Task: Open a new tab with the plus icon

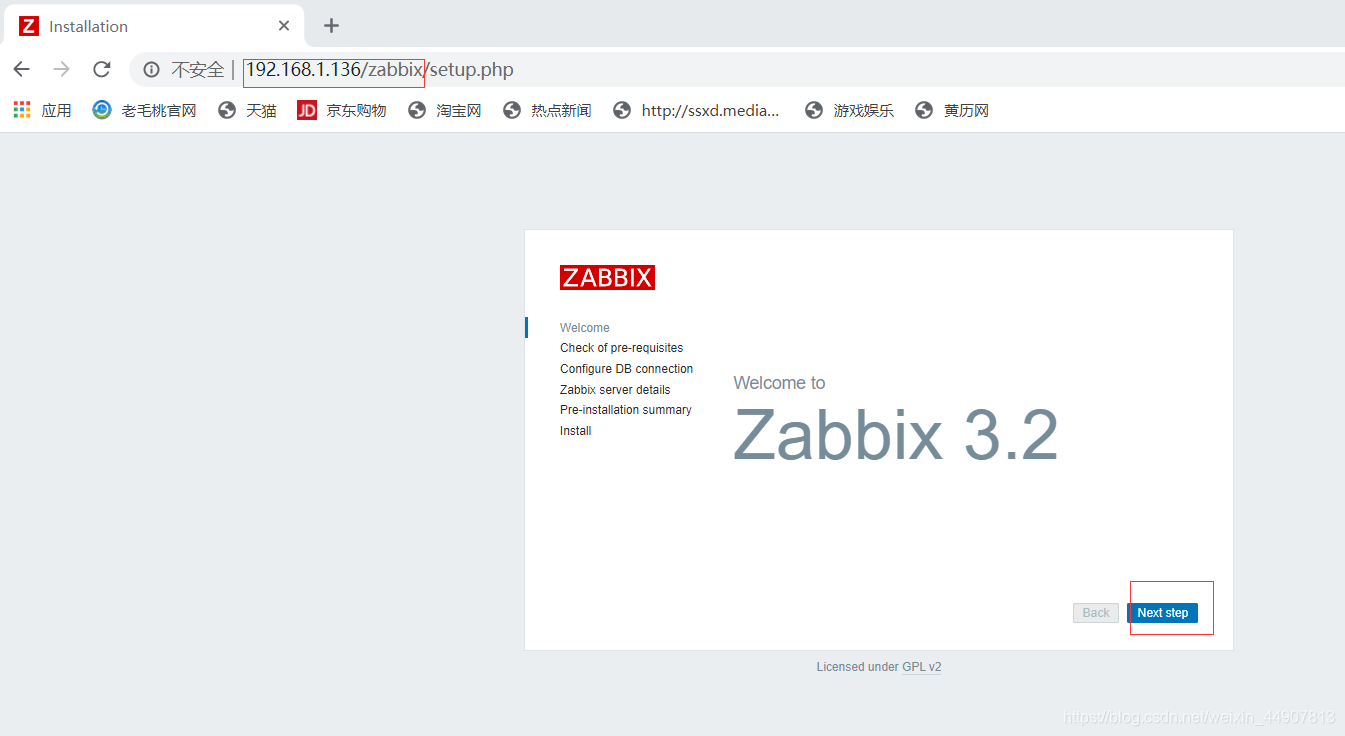Action: [x=332, y=26]
